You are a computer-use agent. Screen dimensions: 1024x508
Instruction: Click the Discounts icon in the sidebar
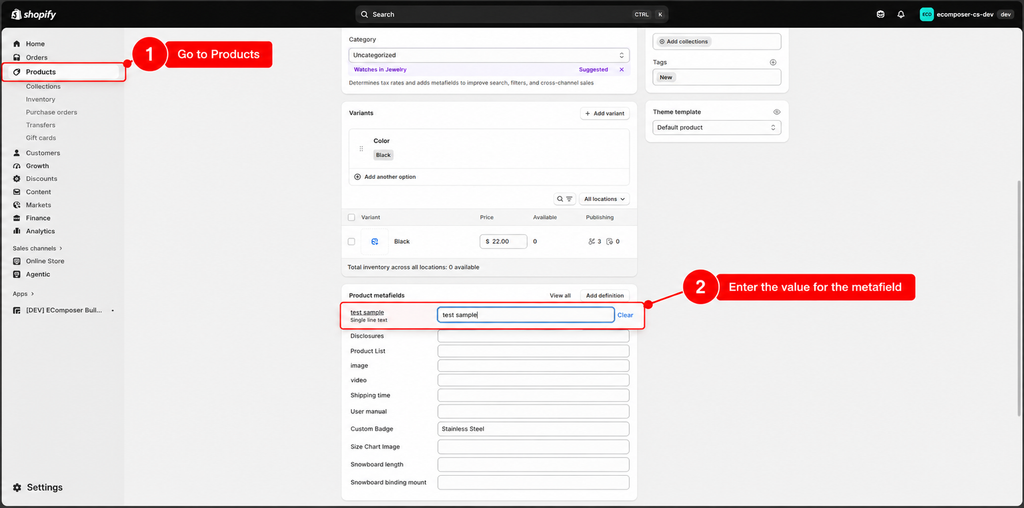(x=17, y=179)
